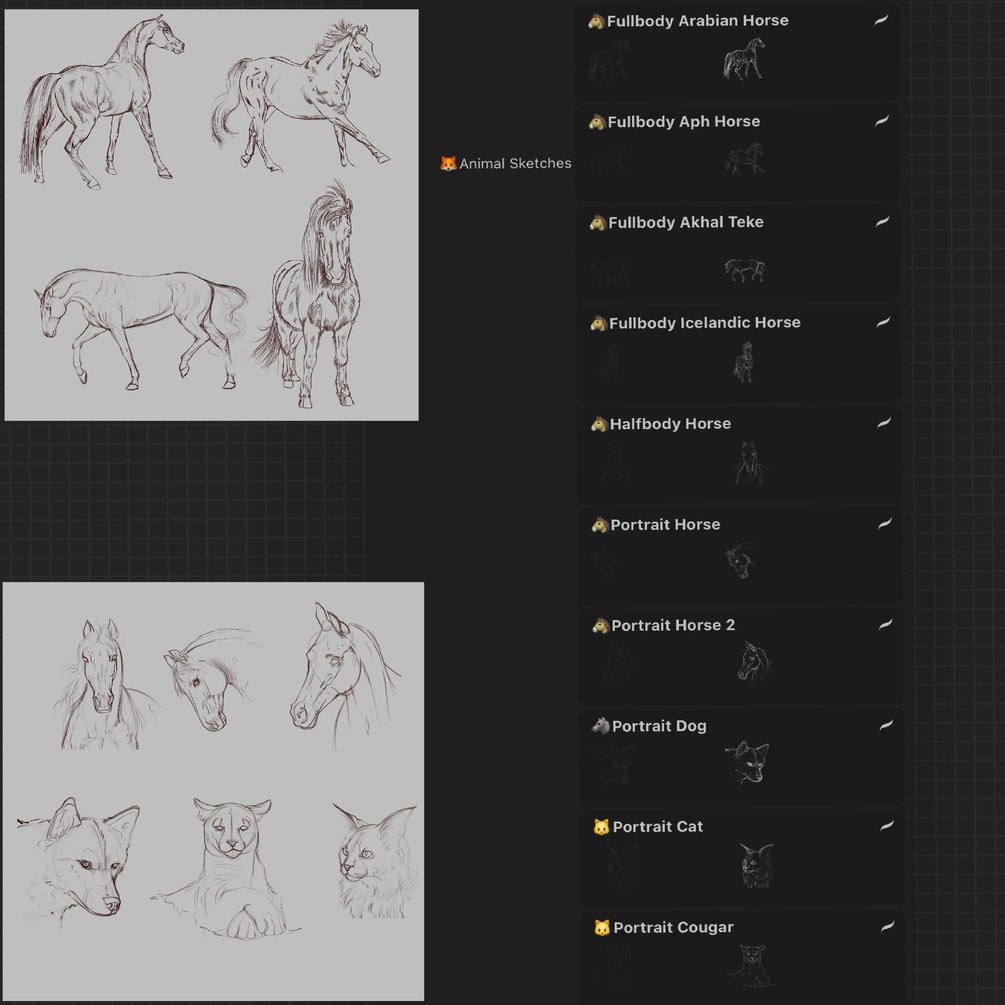Click stroke icon on Portrait Dog
This screenshot has height=1005, width=1005.
pyautogui.click(x=886, y=725)
